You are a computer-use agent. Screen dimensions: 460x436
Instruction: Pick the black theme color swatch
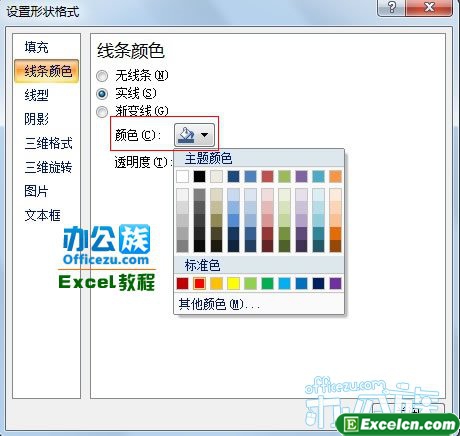199,176
